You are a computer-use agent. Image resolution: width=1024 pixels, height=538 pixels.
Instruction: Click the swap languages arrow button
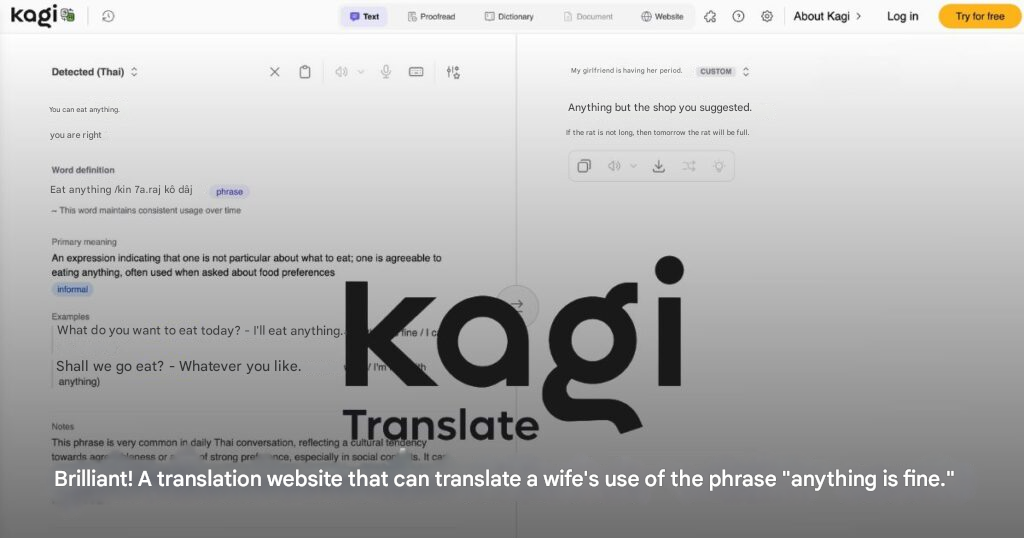tap(517, 305)
